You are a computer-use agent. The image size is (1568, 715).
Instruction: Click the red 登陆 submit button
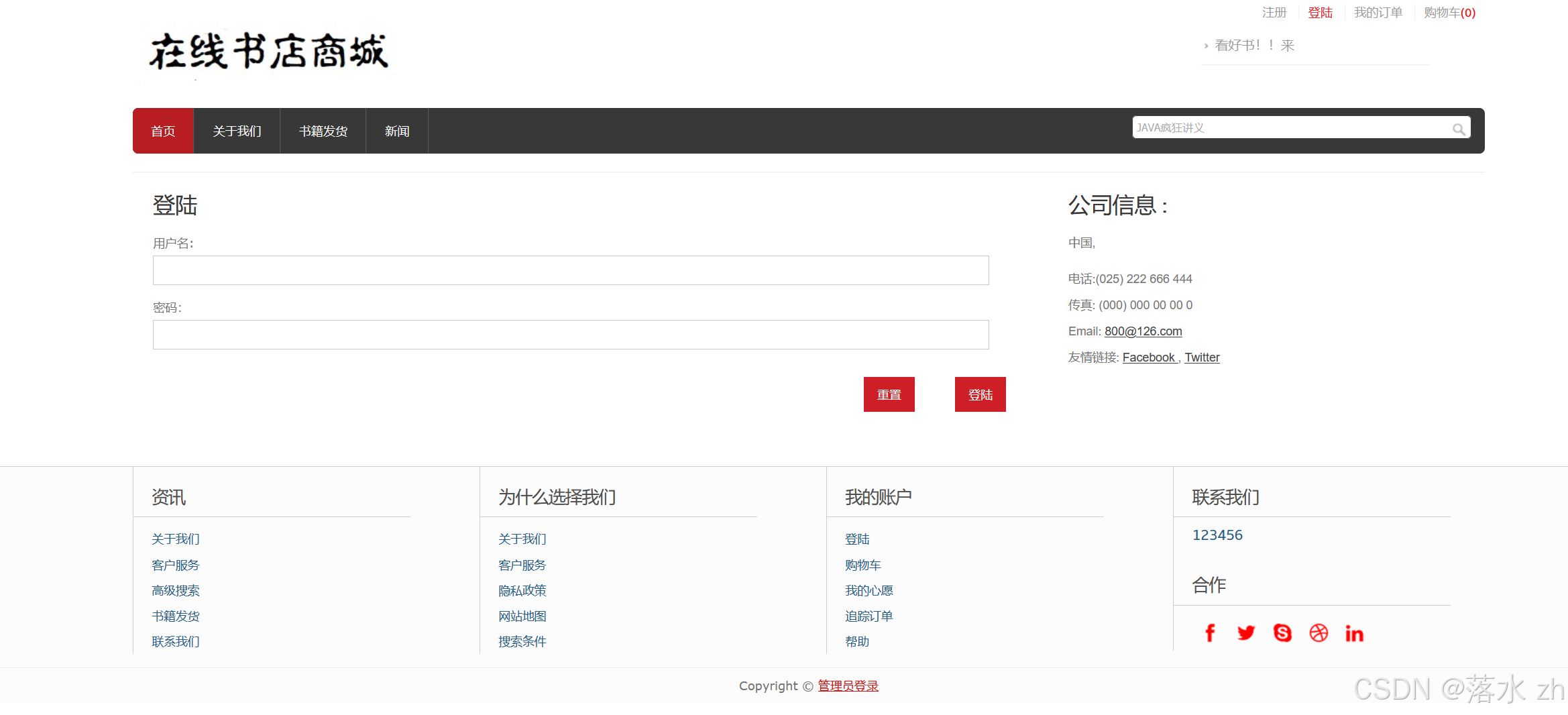(981, 394)
